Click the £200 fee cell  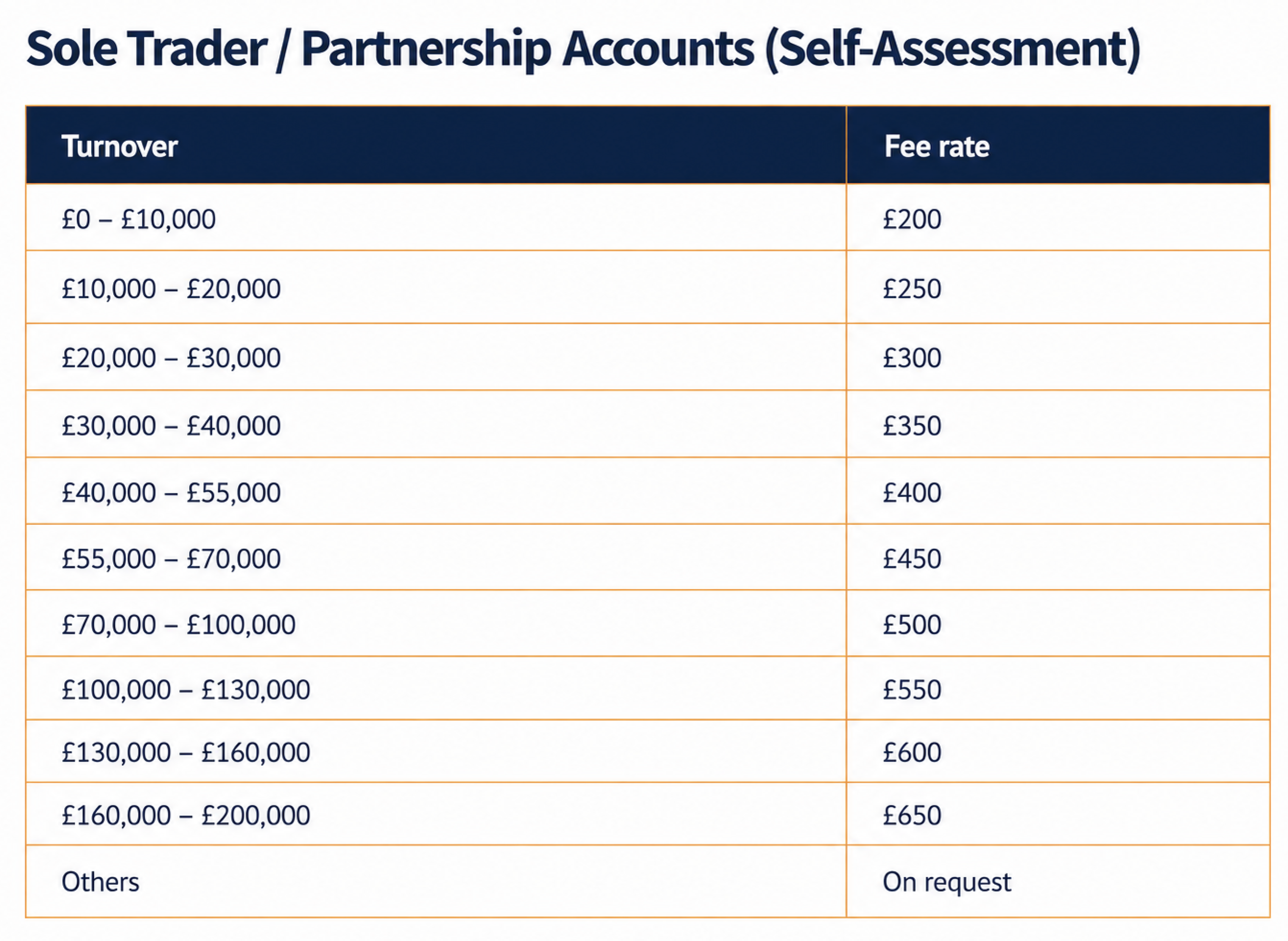coord(1058,217)
